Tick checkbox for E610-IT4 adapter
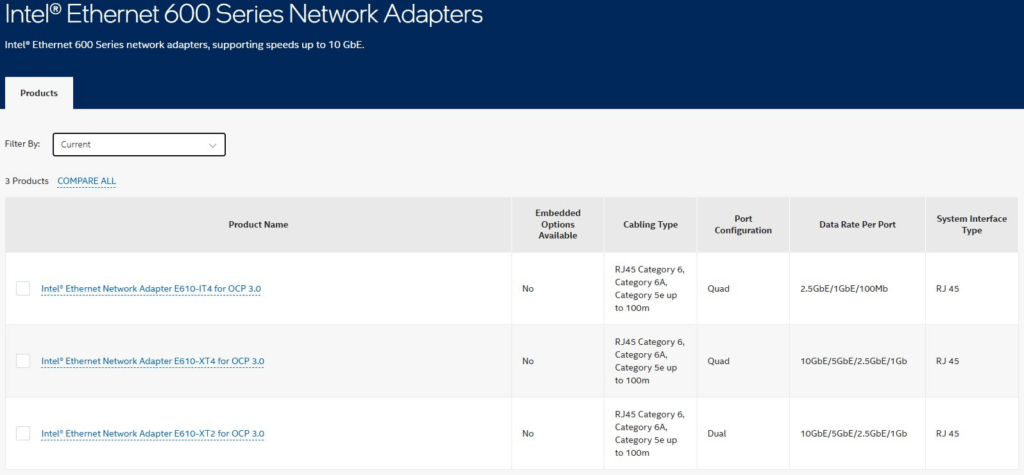Viewport: 1024px width, 475px height. [23, 289]
